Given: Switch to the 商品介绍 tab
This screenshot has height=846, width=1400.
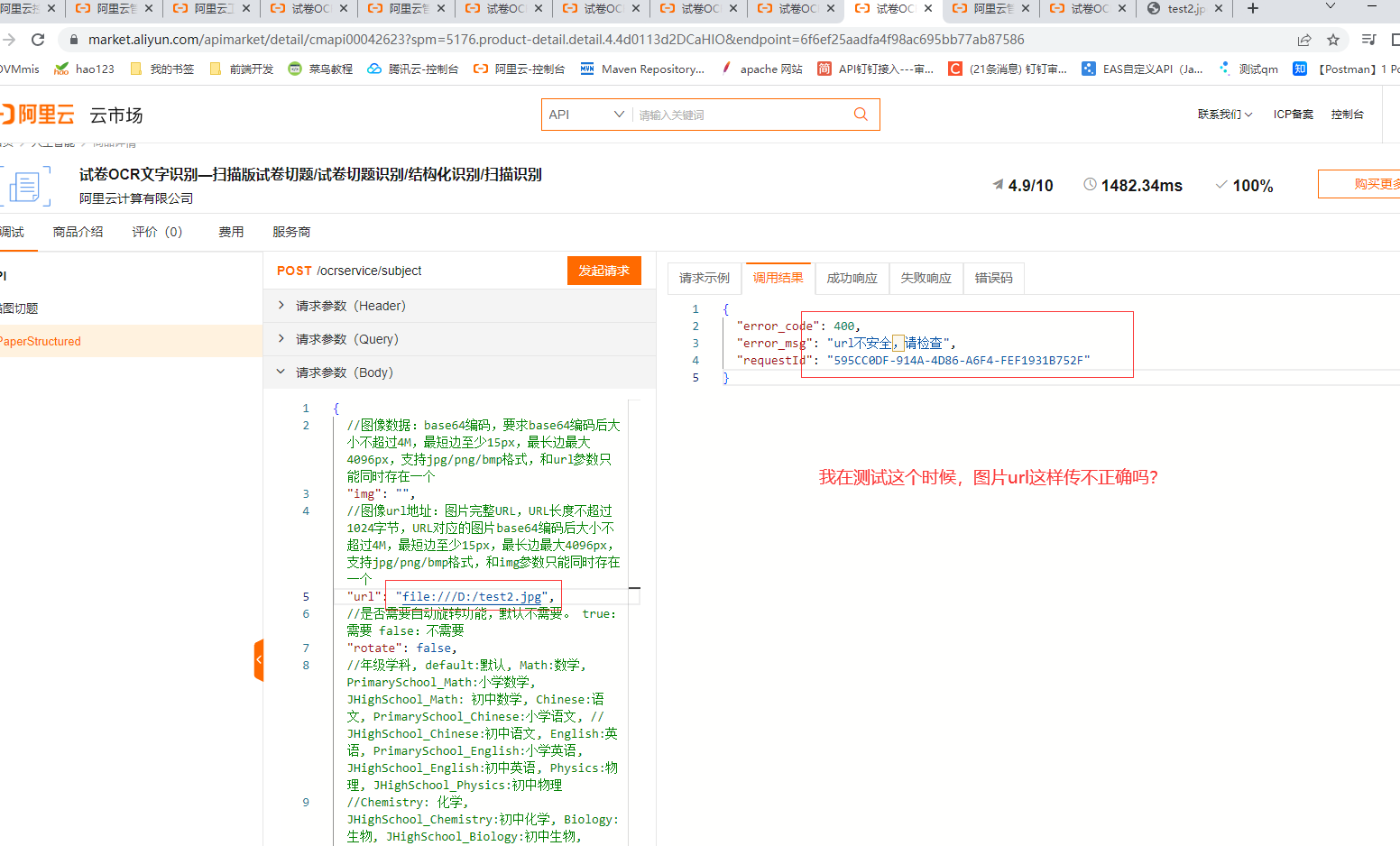Looking at the screenshot, I should [x=78, y=232].
